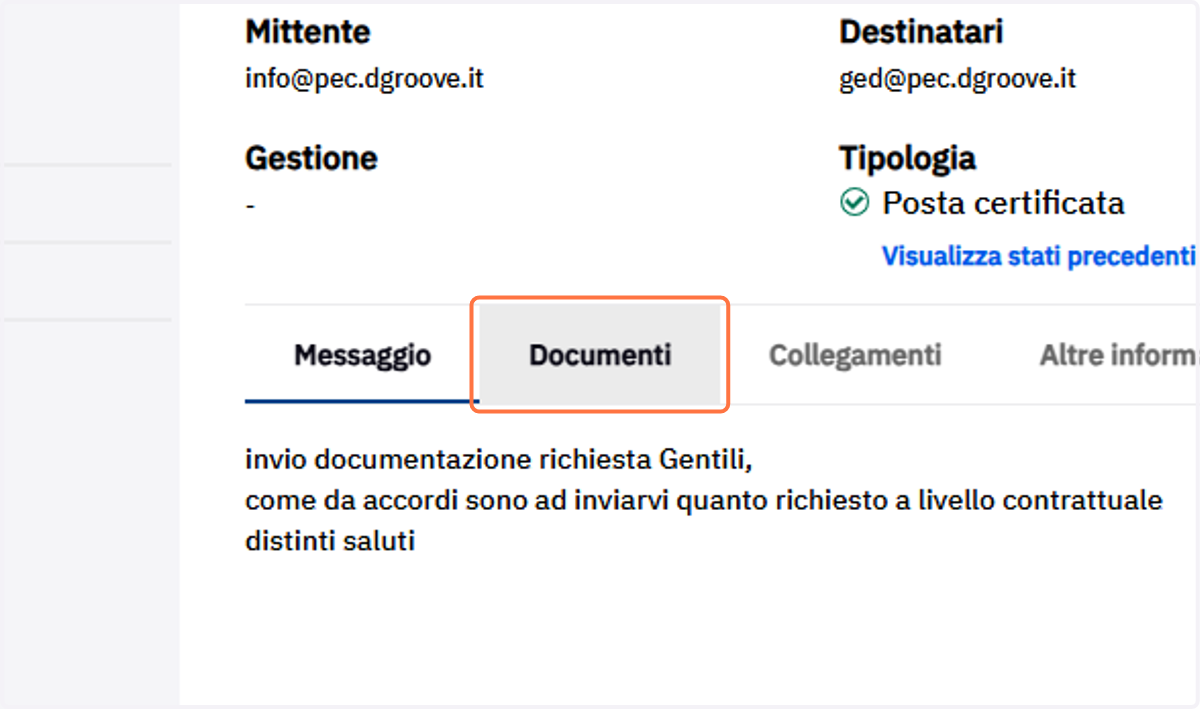Screen dimensions: 1200x709
Task: Click the Posta certificata label
Action: pyautogui.click(x=1003, y=204)
